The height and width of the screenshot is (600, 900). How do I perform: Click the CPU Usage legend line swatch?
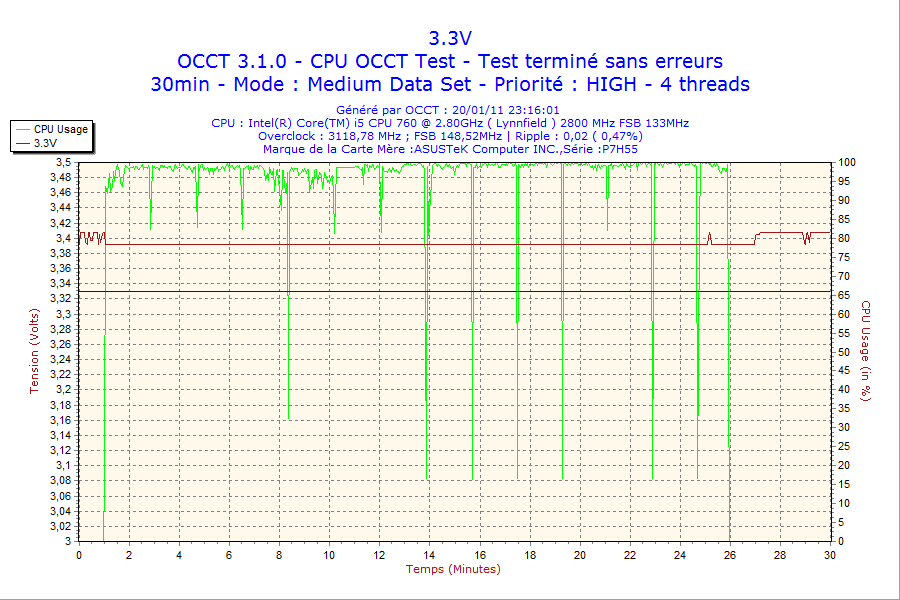22,129
